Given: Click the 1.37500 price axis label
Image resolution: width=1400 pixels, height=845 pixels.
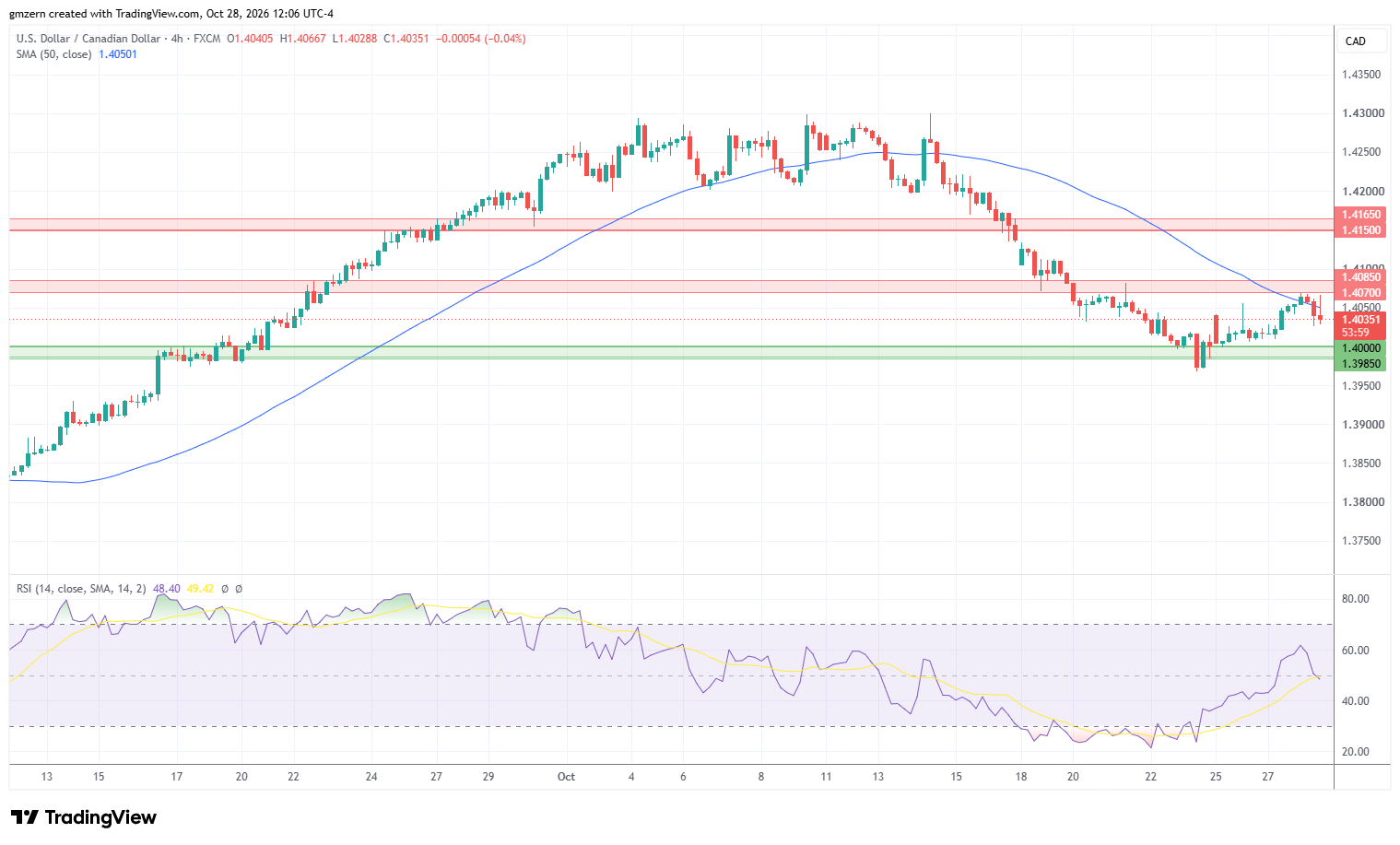Looking at the screenshot, I should tap(1361, 541).
